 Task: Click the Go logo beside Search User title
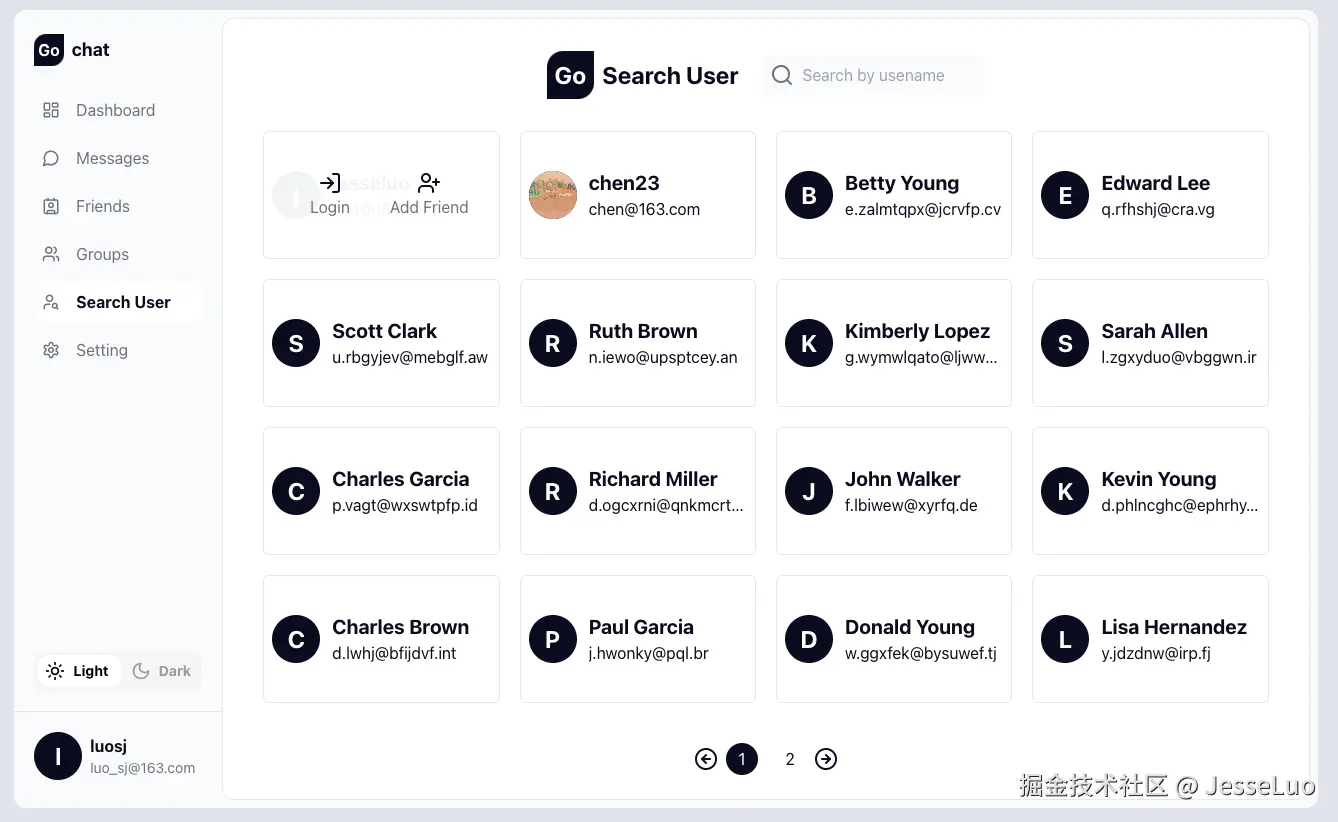(x=570, y=75)
